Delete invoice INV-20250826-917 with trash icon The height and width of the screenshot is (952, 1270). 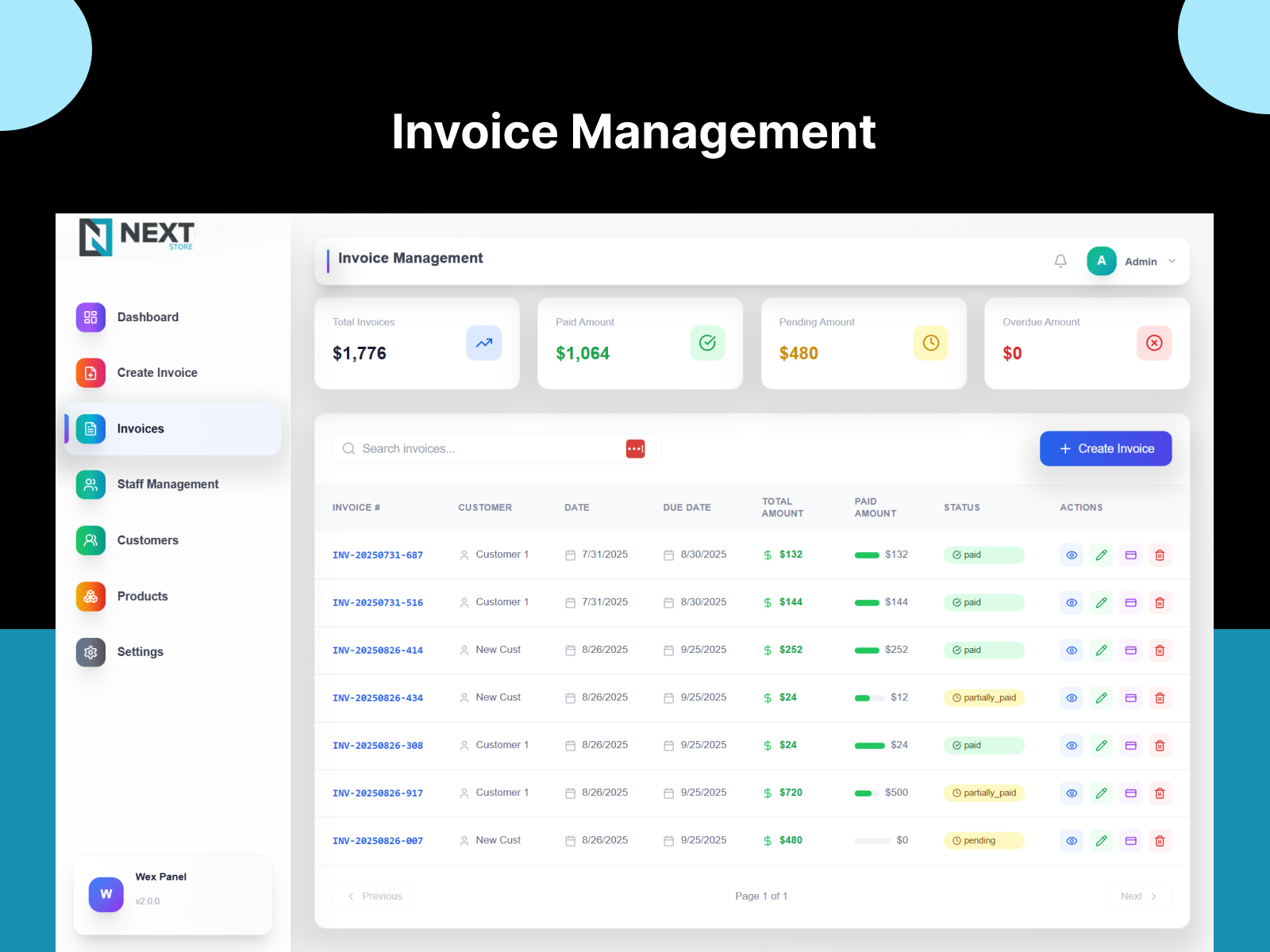coord(1160,793)
